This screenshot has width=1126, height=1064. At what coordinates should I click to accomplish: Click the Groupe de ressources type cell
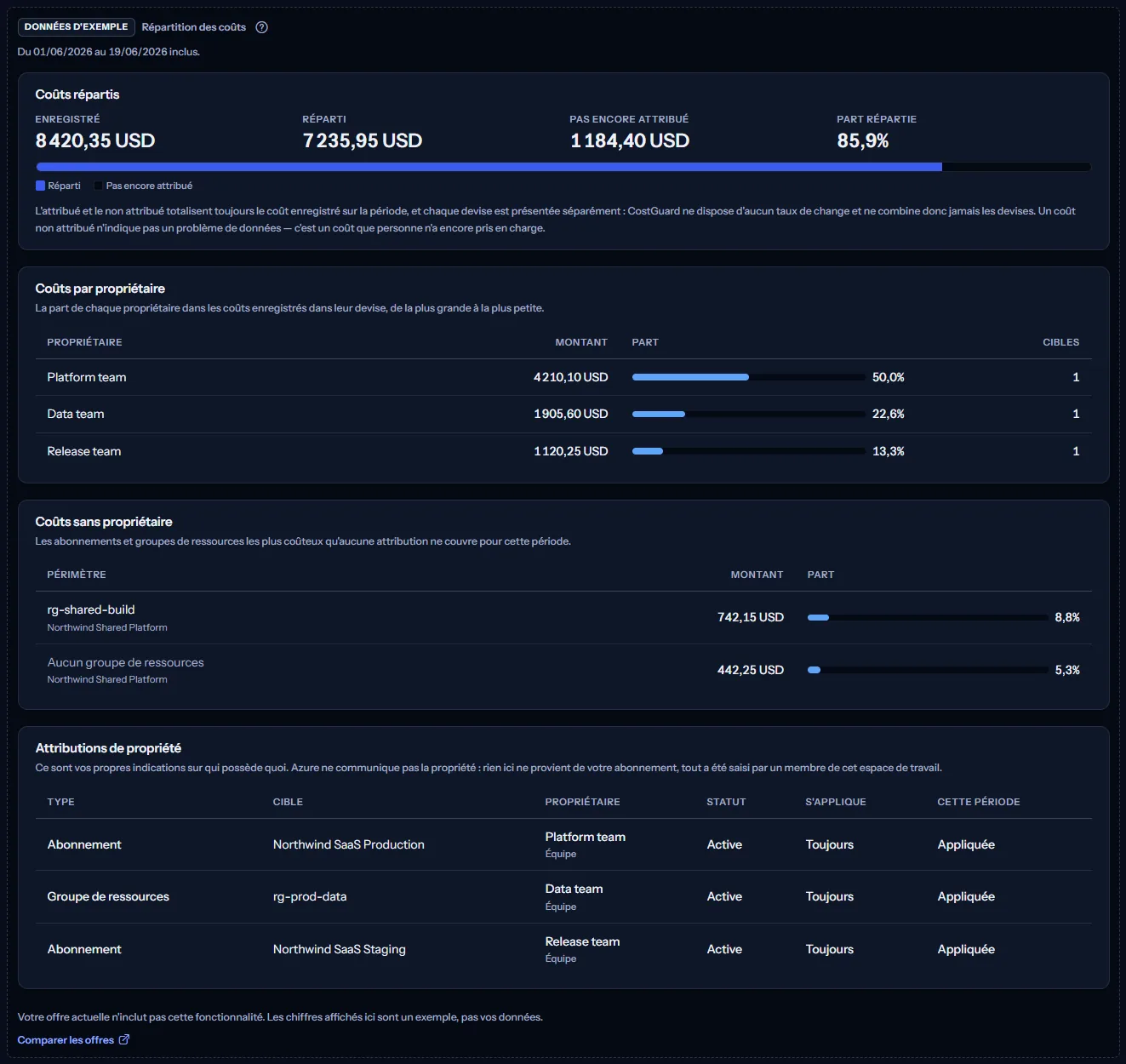[108, 896]
